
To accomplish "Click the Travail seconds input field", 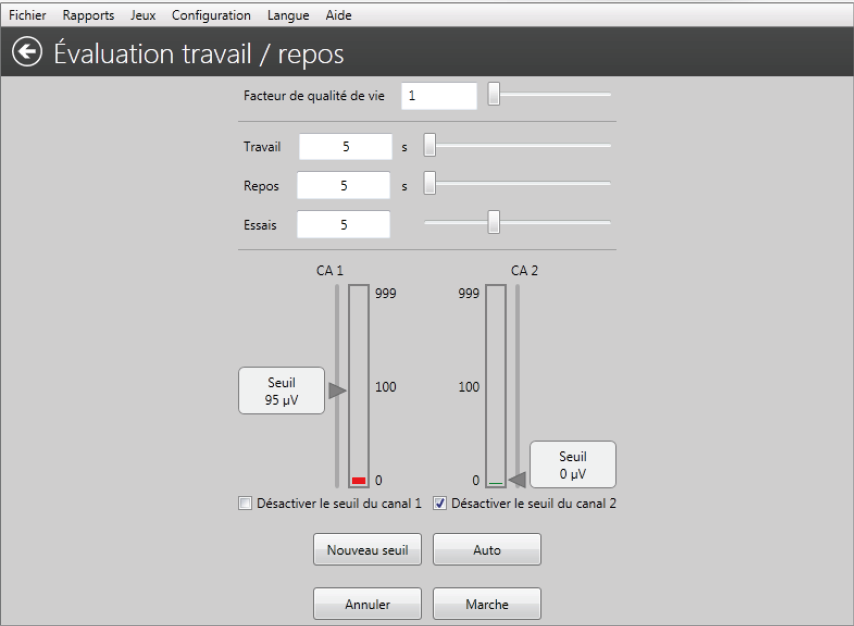I will (344, 147).
